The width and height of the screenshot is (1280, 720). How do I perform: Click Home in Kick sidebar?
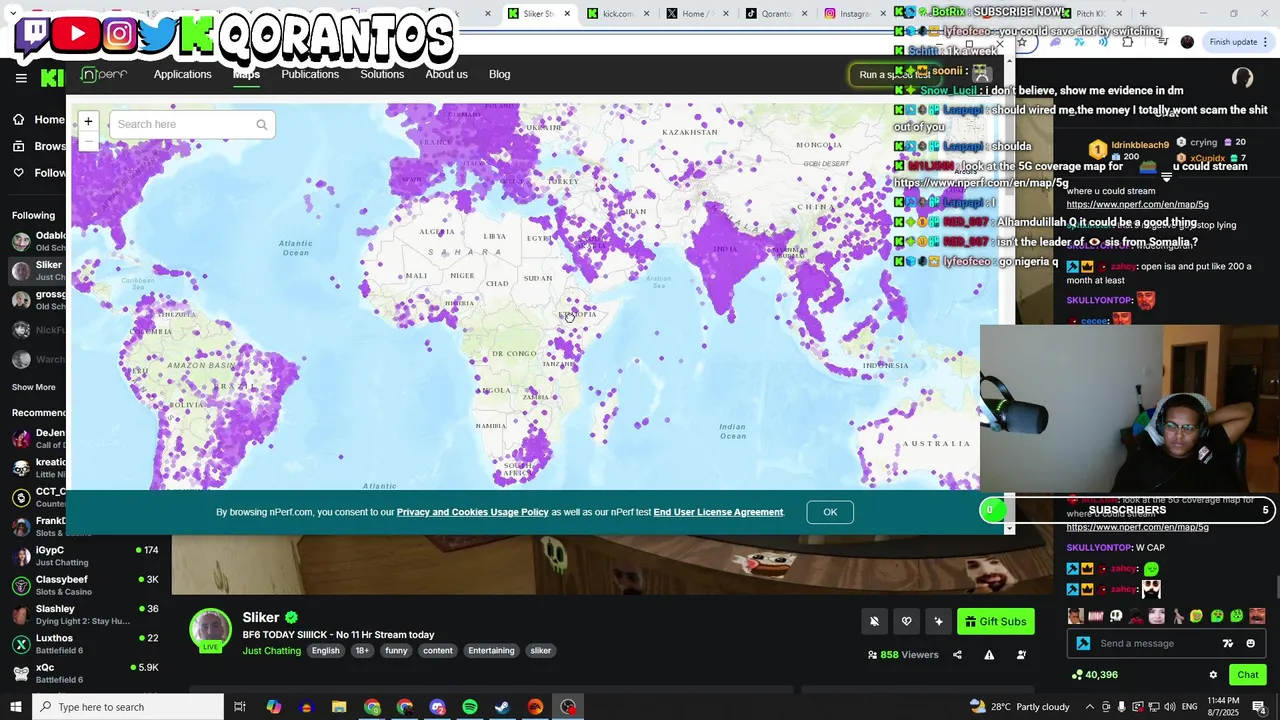coord(38,119)
